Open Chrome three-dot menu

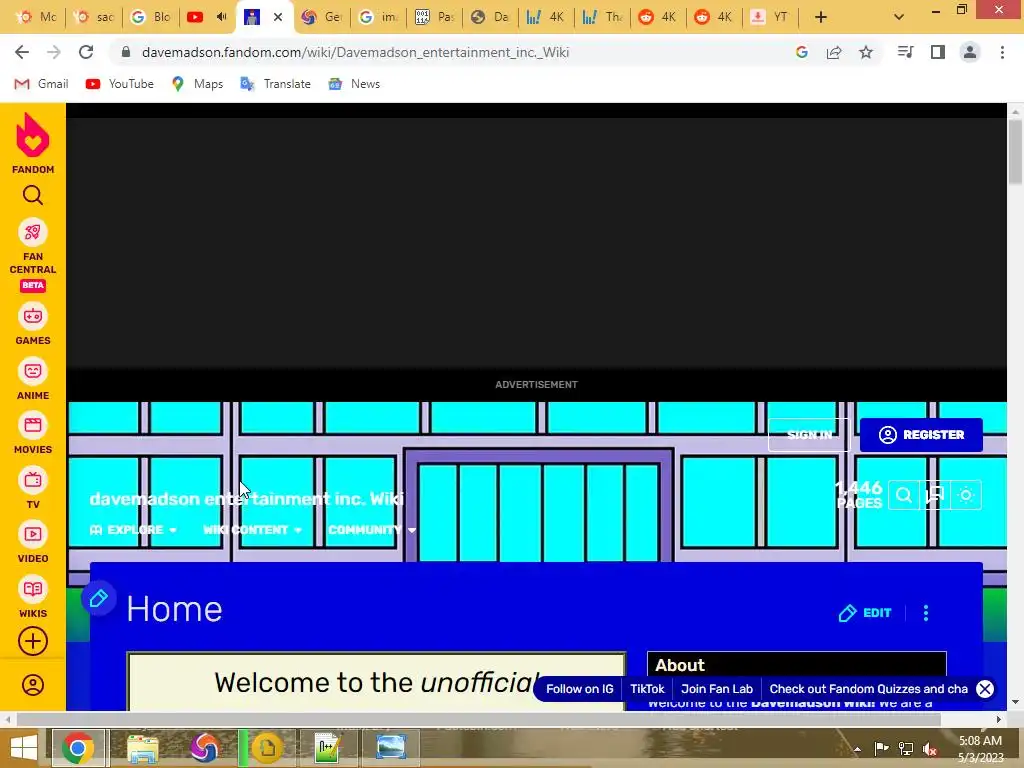tap(1002, 52)
